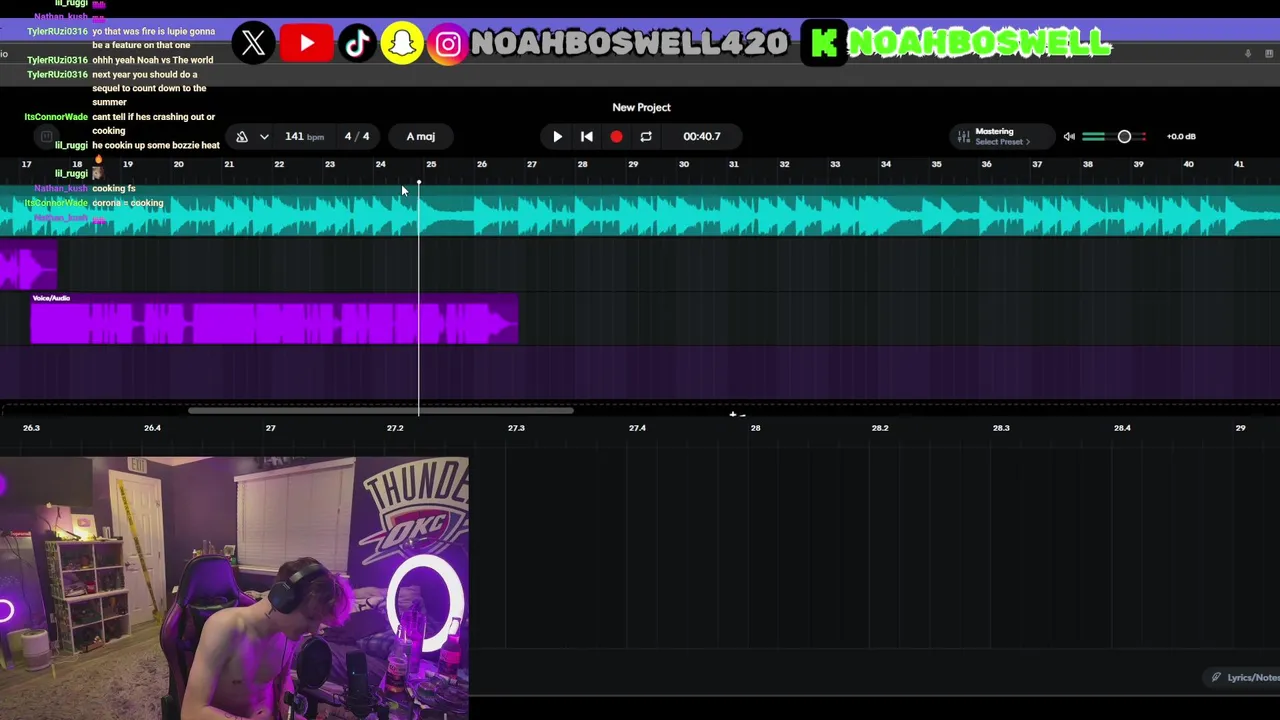Click bar 40 on the timeline ruler
1280x720 pixels.
click(x=1188, y=164)
